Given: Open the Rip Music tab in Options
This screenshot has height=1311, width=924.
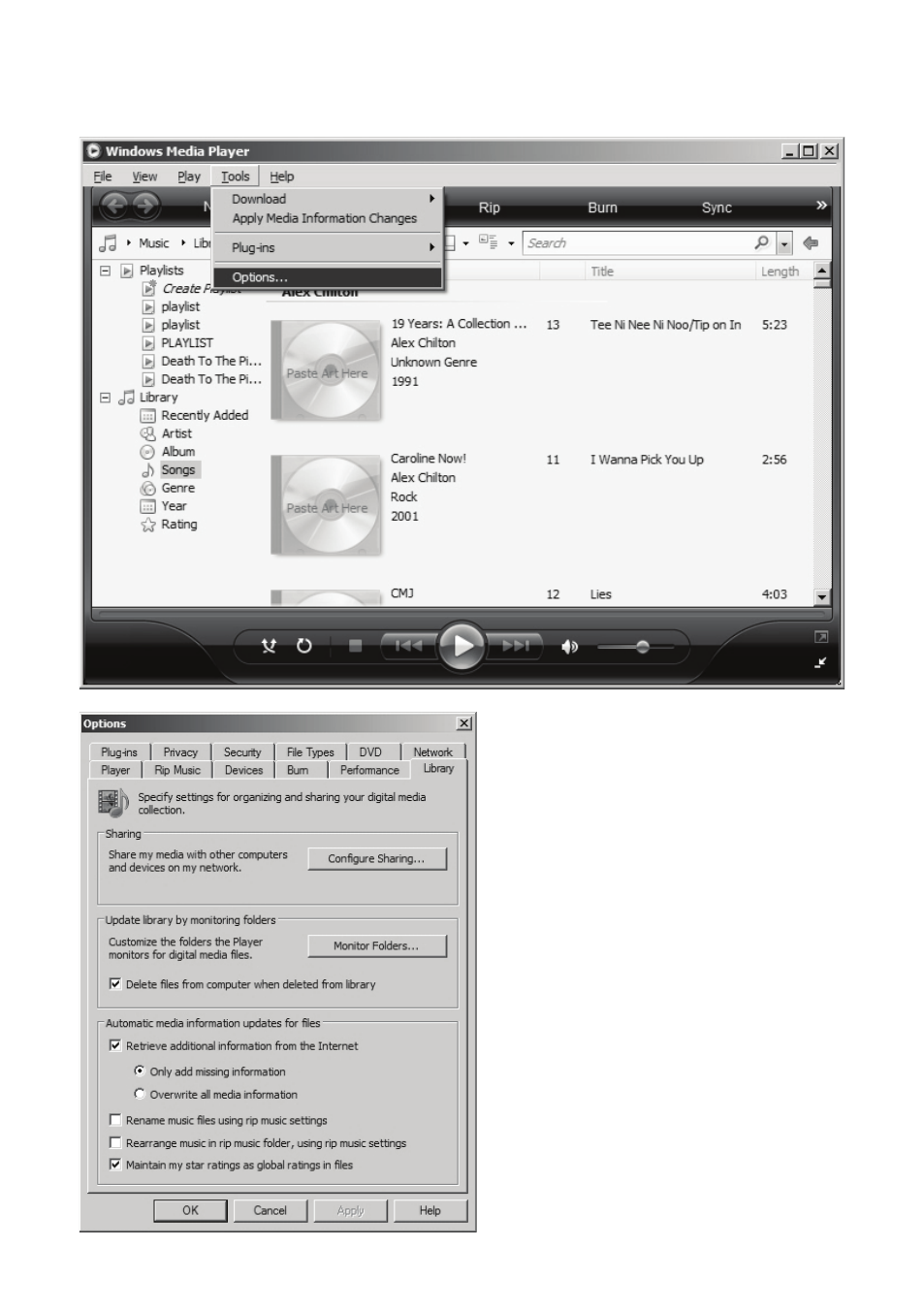Looking at the screenshot, I should point(177,770).
